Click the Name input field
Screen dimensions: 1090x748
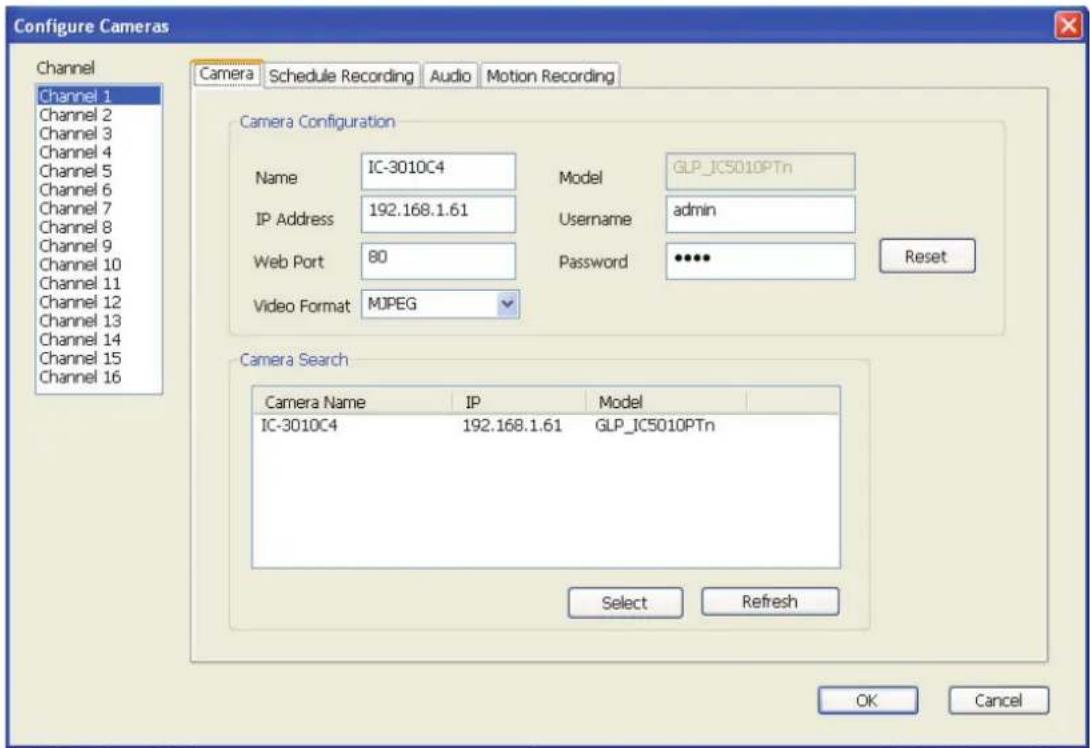[x=438, y=171]
